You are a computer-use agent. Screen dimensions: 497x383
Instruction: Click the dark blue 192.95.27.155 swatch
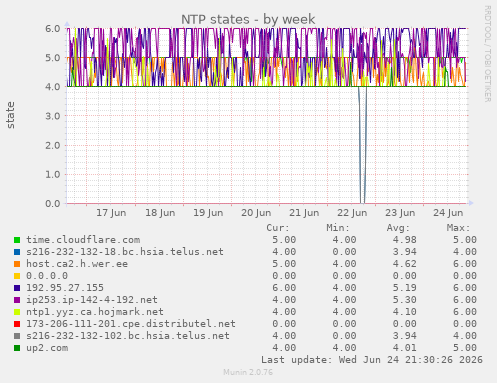coord(17,288)
